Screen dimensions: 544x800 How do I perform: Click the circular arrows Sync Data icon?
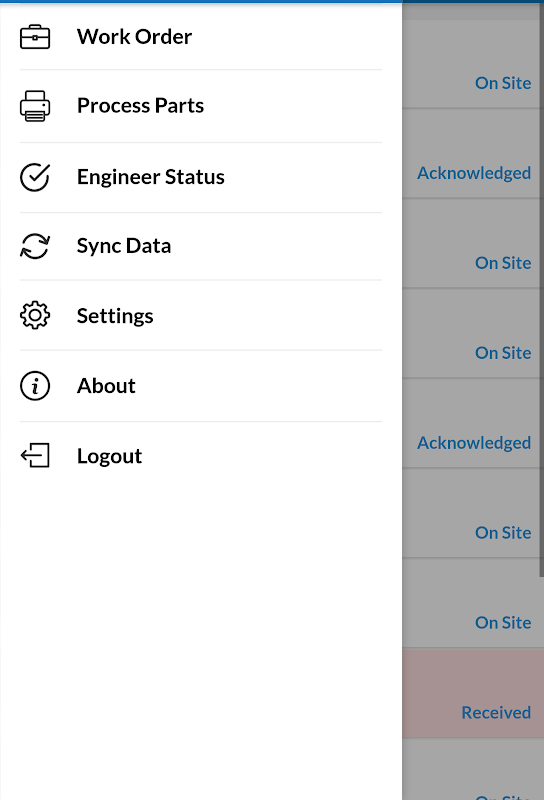[x=35, y=246]
